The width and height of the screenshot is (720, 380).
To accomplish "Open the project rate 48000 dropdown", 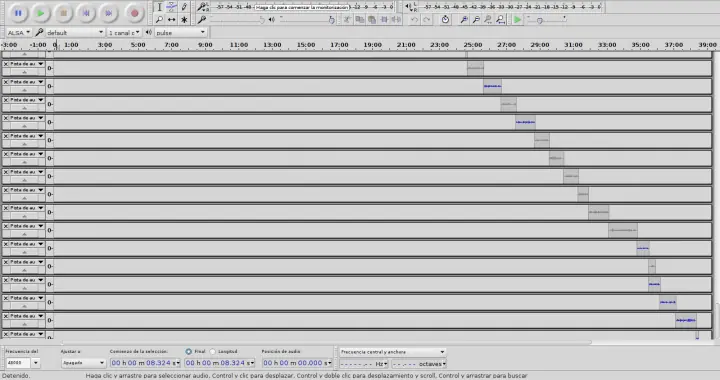I will point(35,363).
